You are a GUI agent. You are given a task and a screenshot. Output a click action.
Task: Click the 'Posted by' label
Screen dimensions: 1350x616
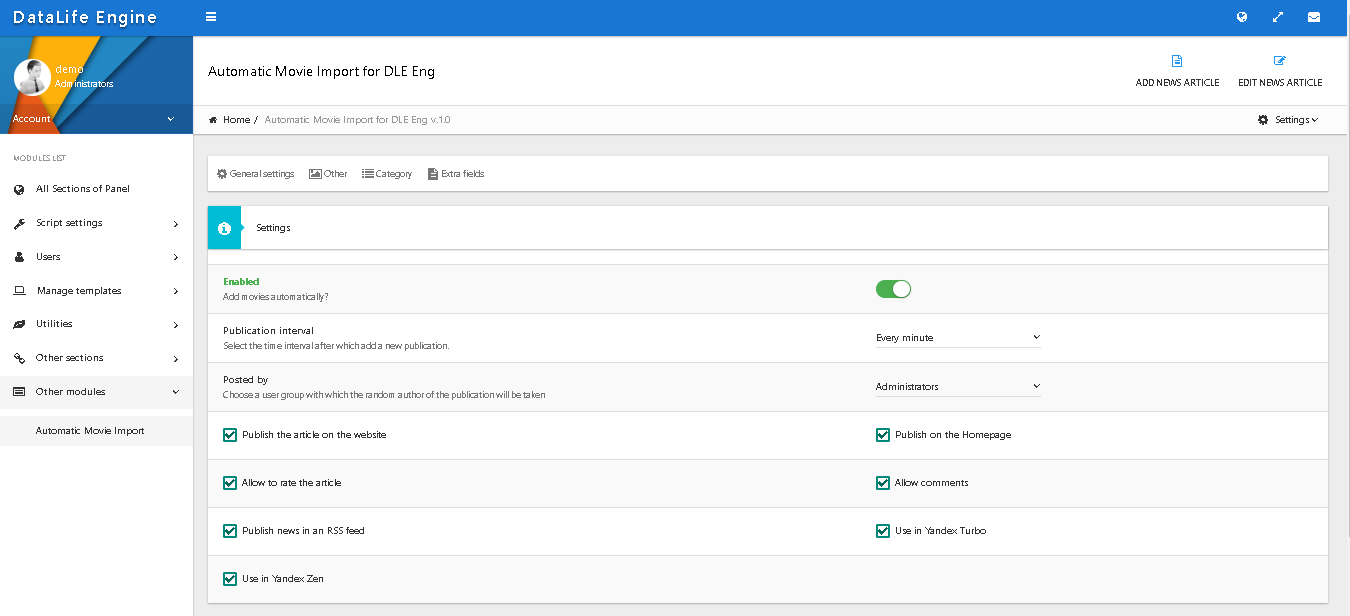coord(246,380)
